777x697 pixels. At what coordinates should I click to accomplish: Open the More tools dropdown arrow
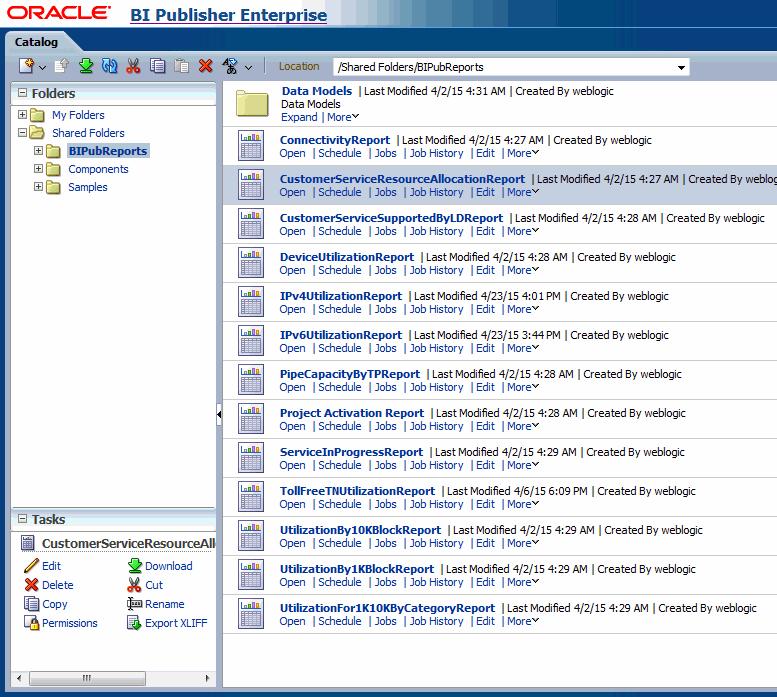click(248, 67)
